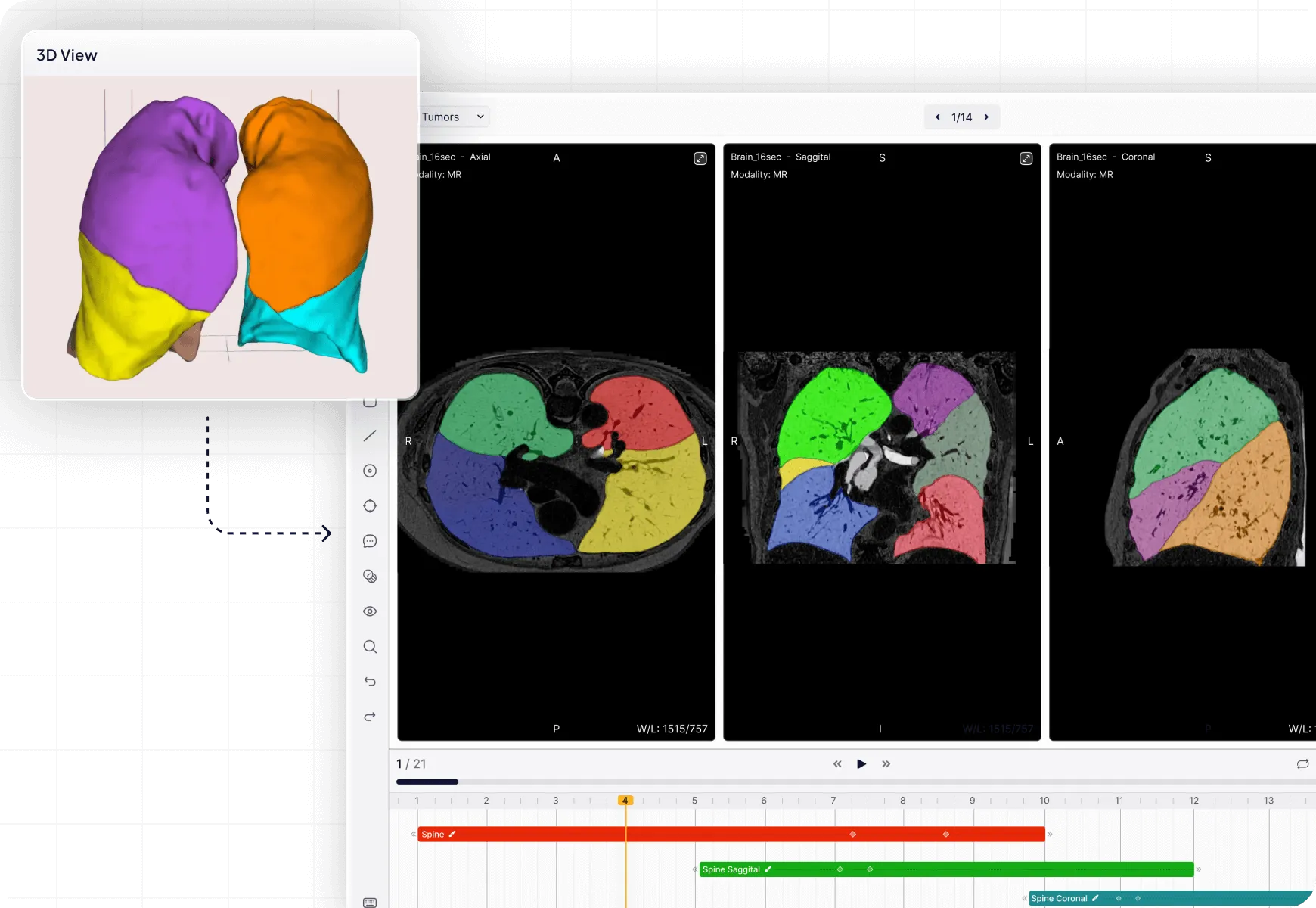
Task: Expand the Saggital viewport to fullscreen
Action: (x=1026, y=158)
